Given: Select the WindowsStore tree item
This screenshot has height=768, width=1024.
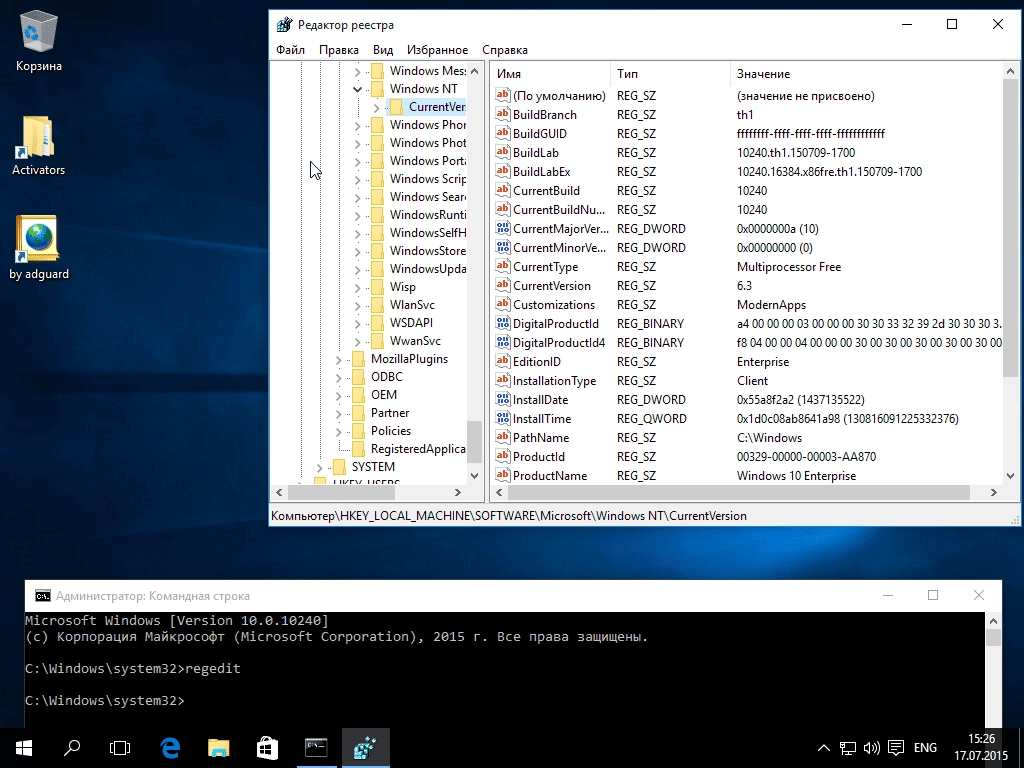Looking at the screenshot, I should click(x=428, y=251).
